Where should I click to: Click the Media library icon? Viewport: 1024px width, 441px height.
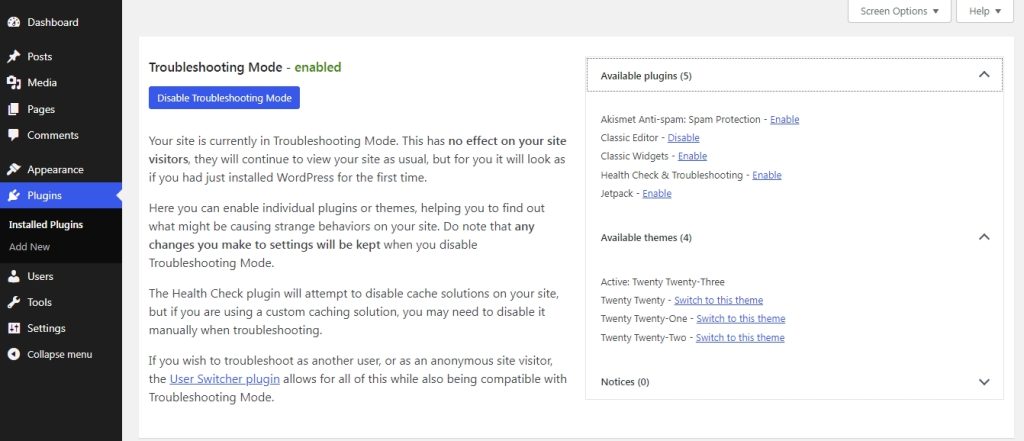[14, 83]
